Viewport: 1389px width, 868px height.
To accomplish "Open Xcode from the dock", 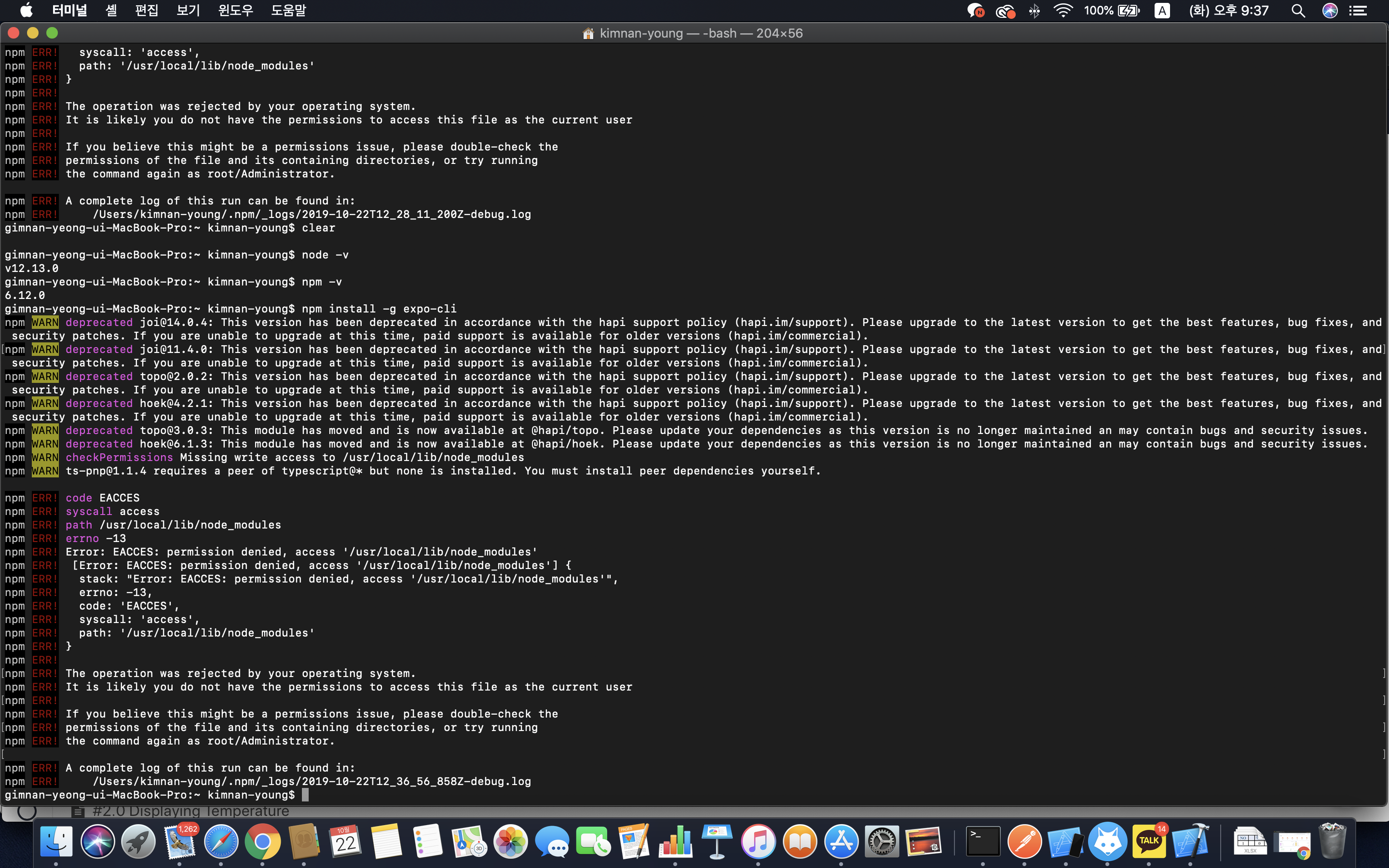I will [x=1190, y=841].
